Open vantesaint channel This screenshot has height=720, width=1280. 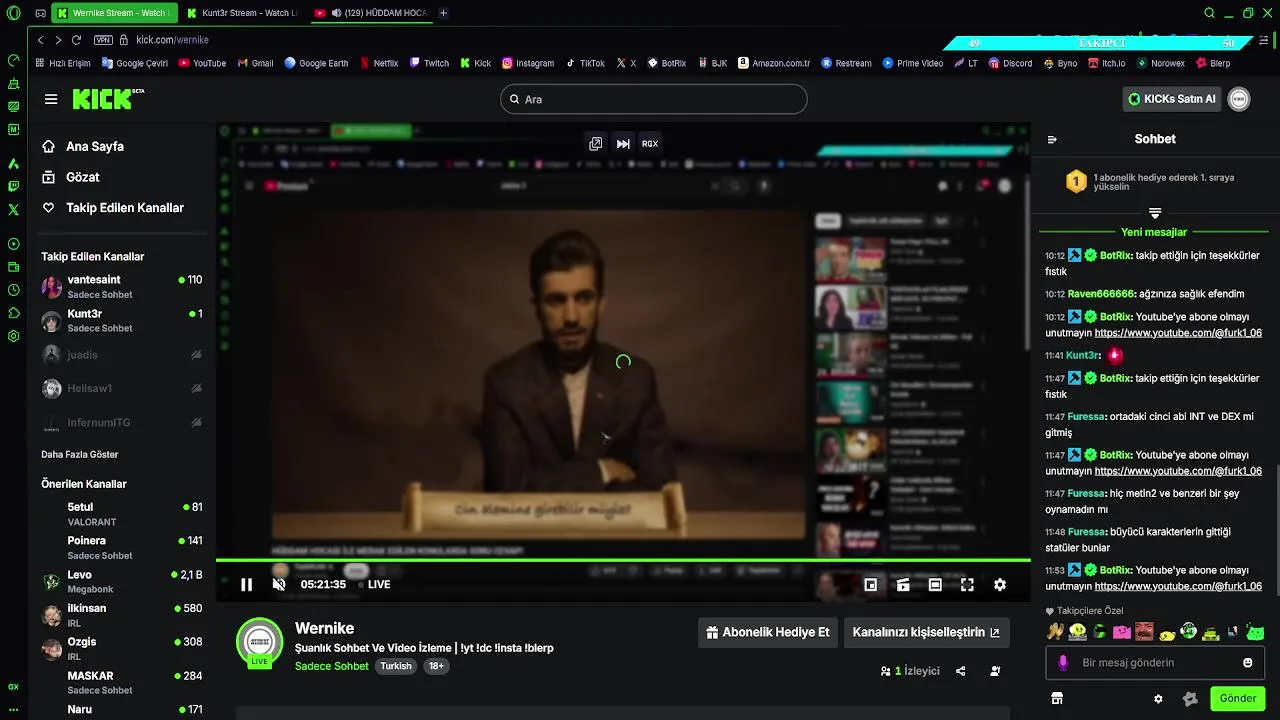[x=121, y=287]
